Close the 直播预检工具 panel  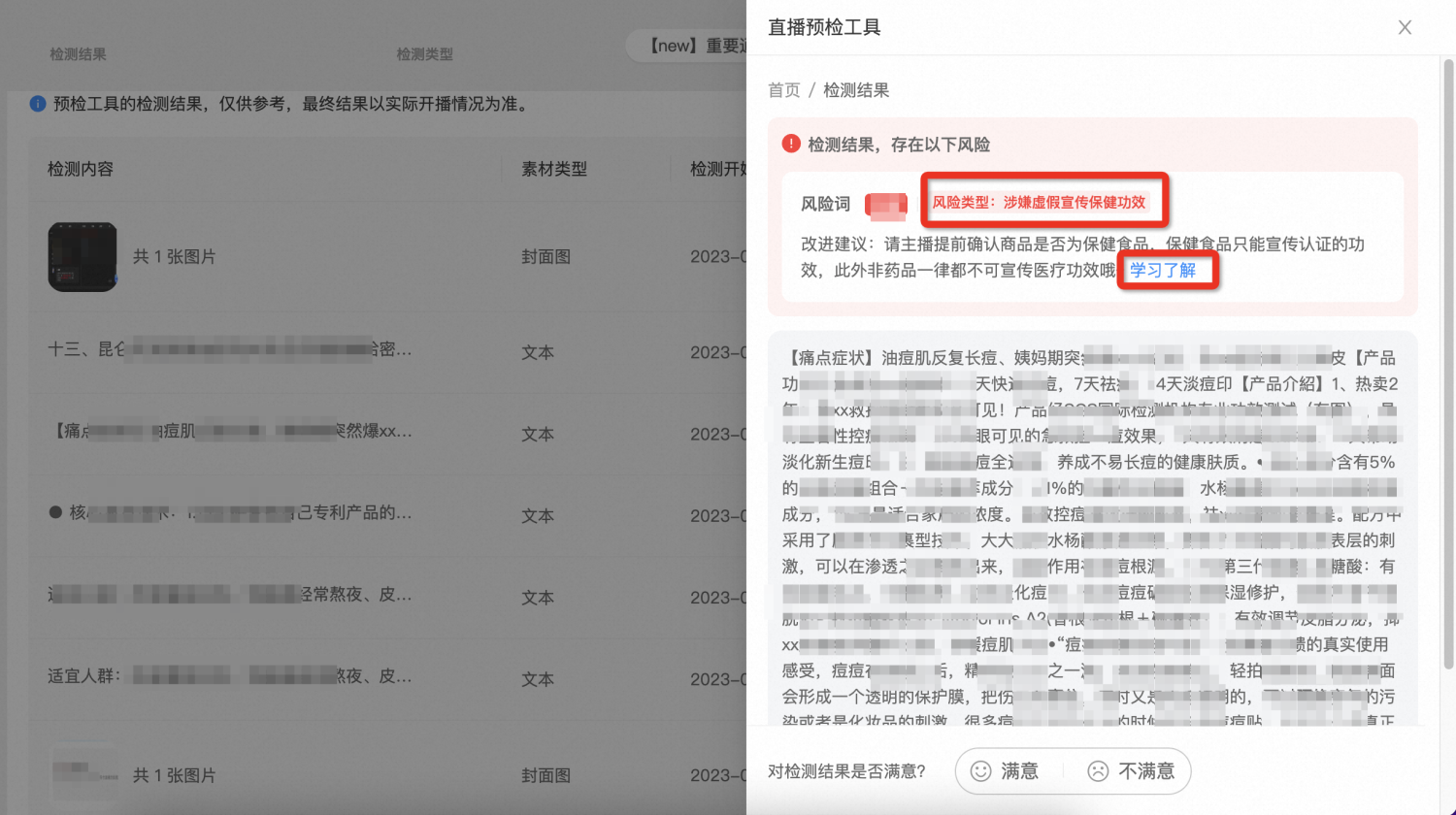coord(1405,27)
